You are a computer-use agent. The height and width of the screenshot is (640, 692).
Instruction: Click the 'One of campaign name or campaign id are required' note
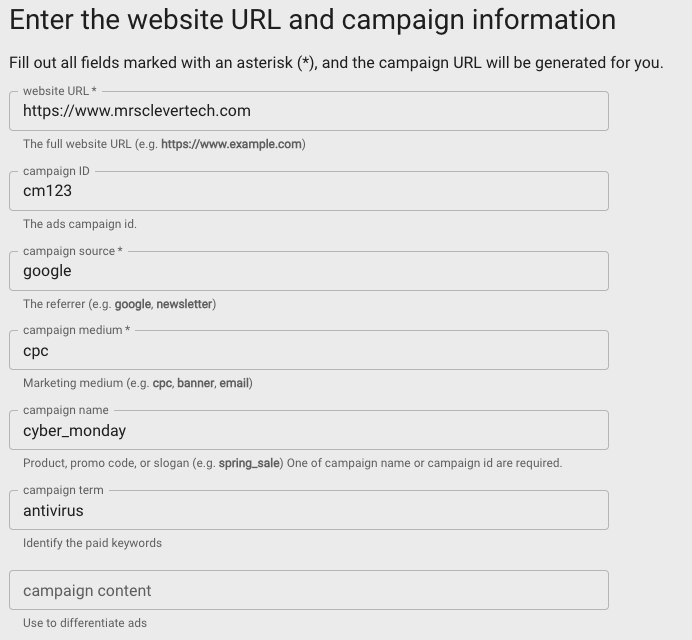point(424,463)
